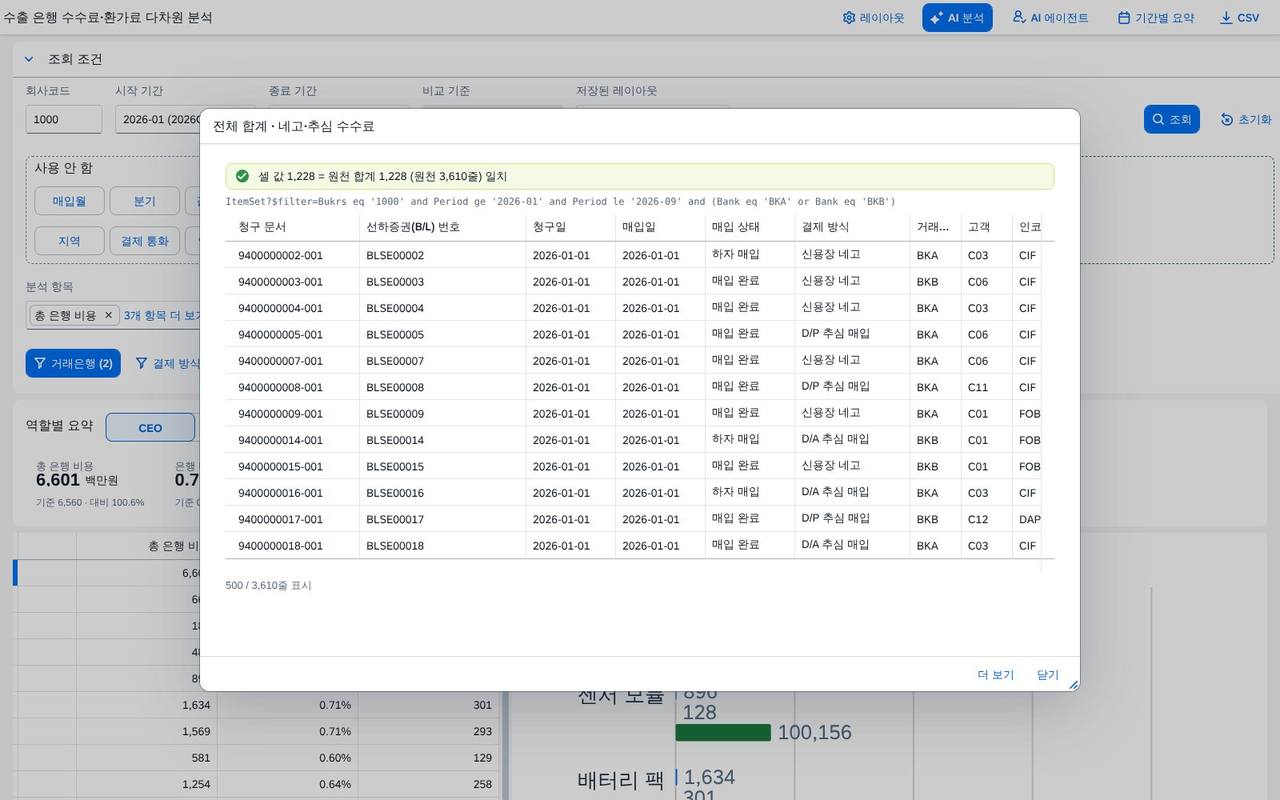Open the AI 에이전트 panel

(1050, 18)
